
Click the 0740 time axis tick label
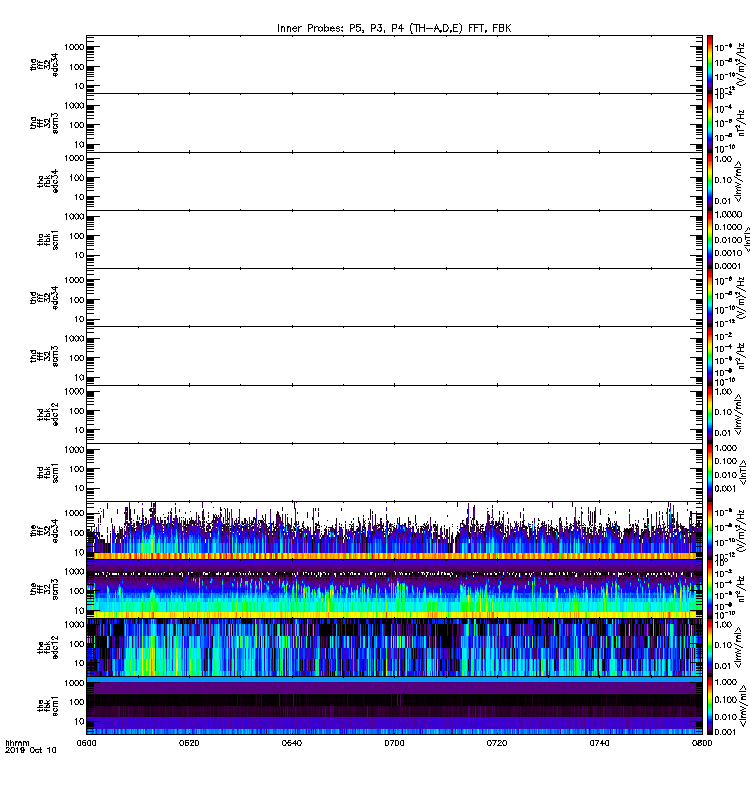click(x=599, y=743)
